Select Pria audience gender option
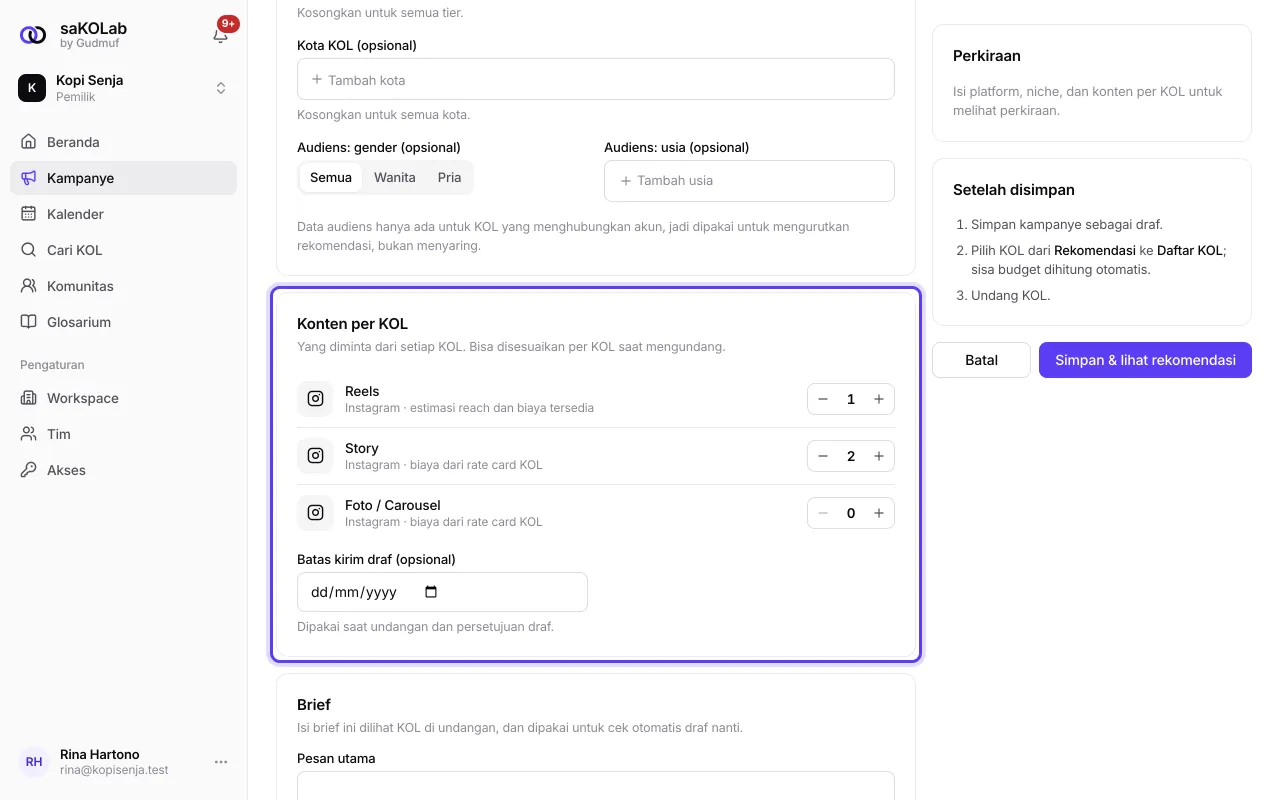 449,177
